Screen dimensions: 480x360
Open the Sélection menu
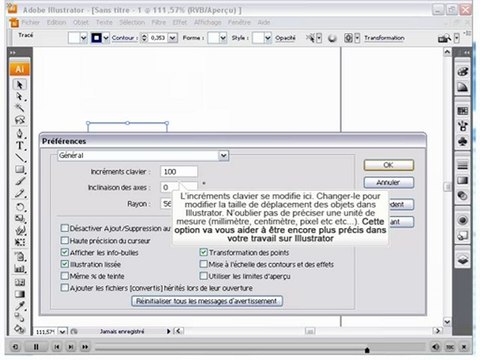coord(132,22)
